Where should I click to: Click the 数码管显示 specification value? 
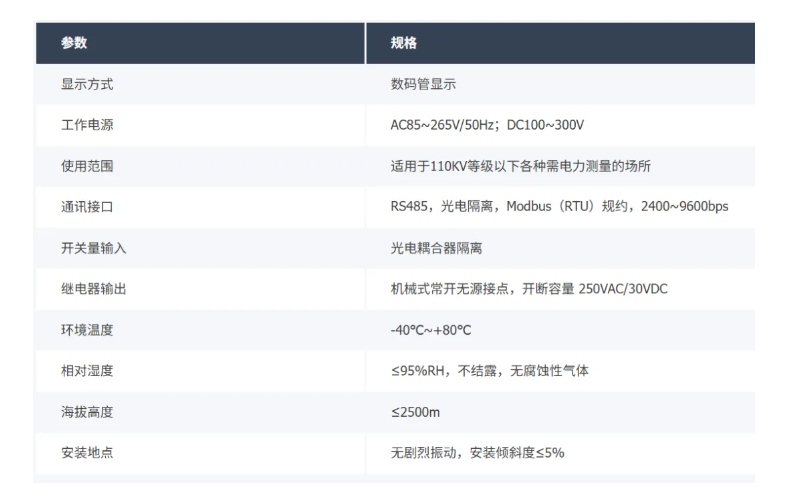423,85
